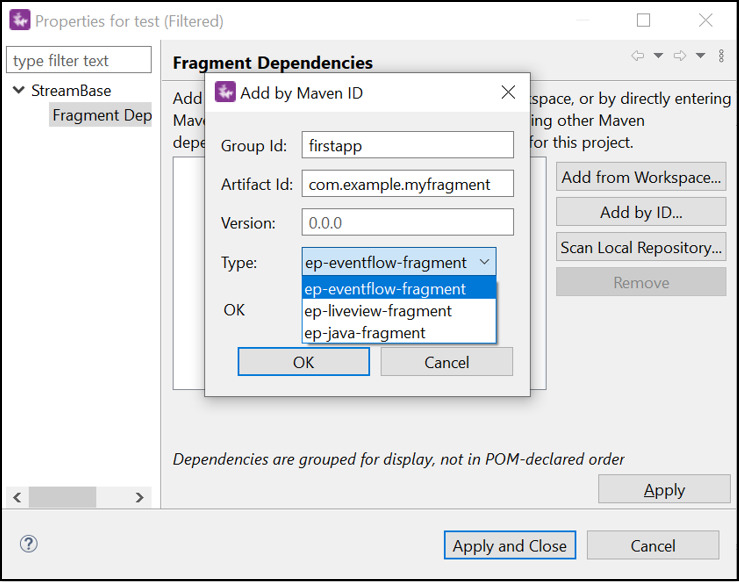This screenshot has height=582, width=739.
Task: Click the help question mark icon
Action: point(29,544)
